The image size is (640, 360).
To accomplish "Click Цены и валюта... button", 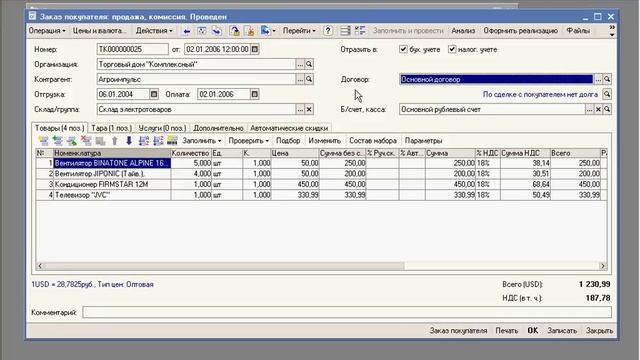I will [100, 31].
